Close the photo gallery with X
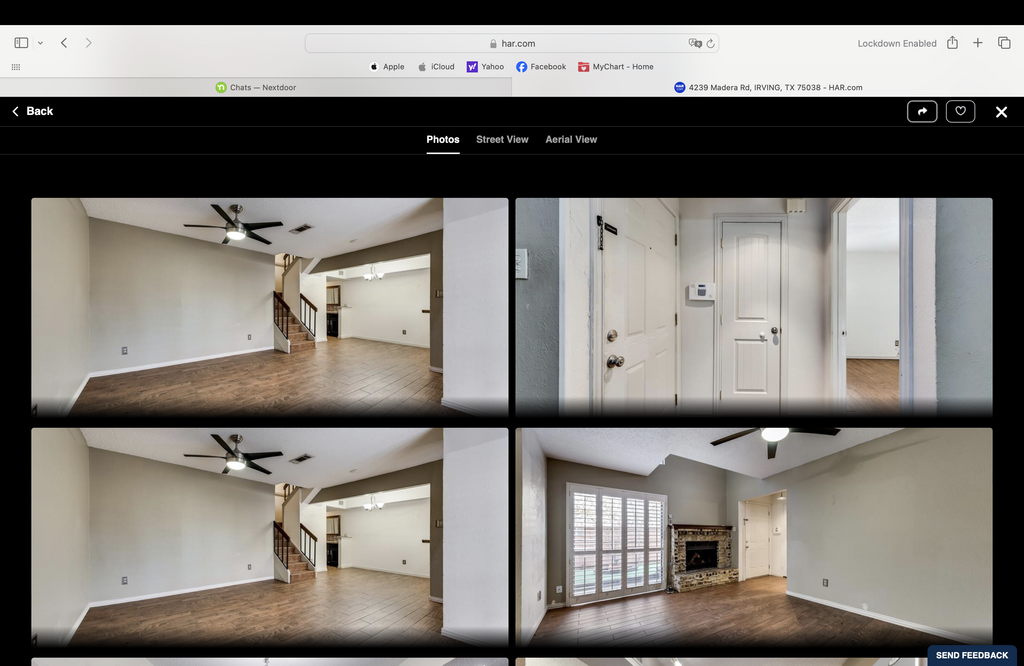 (1001, 112)
